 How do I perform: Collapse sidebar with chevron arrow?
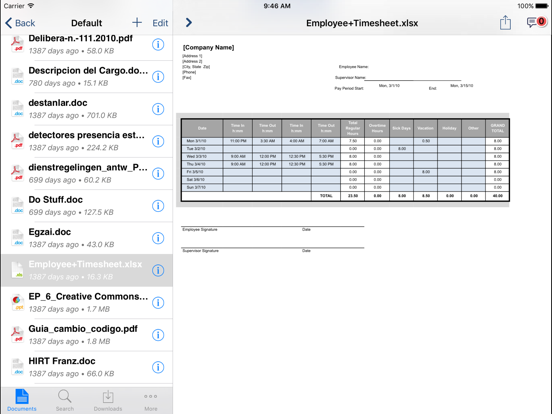point(189,23)
